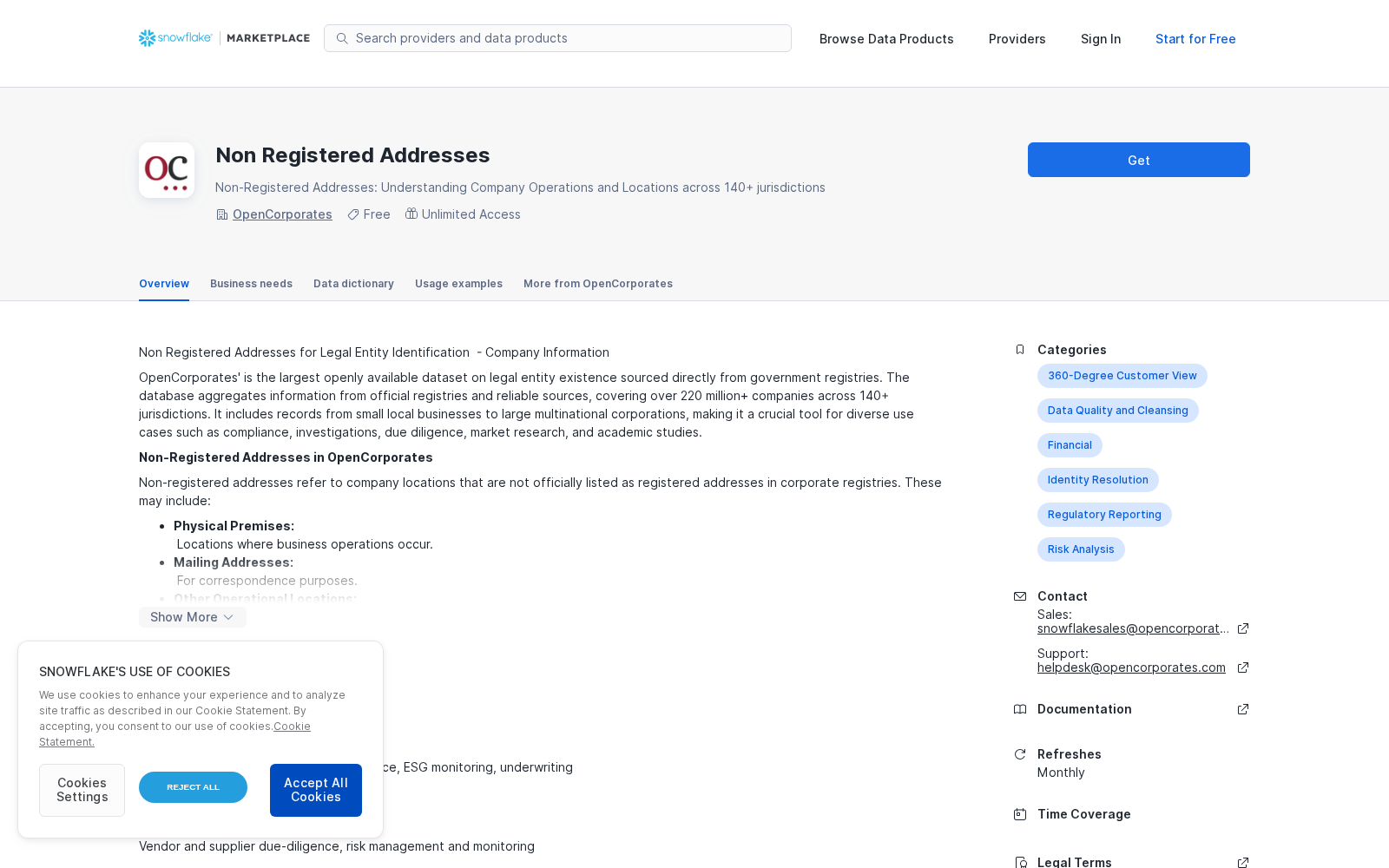
Task: Click the Sign In link
Action: click(x=1101, y=39)
